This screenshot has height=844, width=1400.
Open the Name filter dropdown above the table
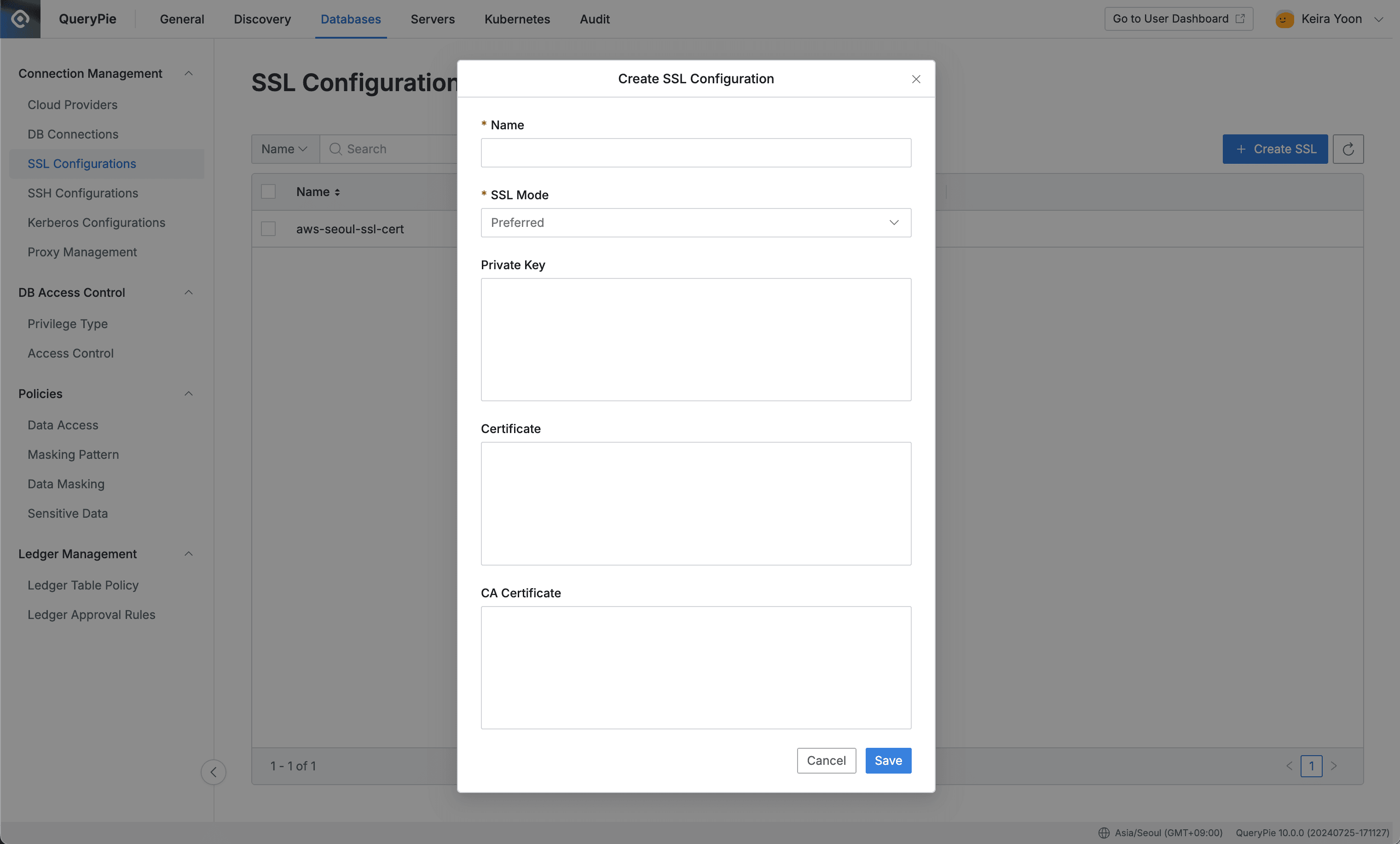pyautogui.click(x=284, y=149)
